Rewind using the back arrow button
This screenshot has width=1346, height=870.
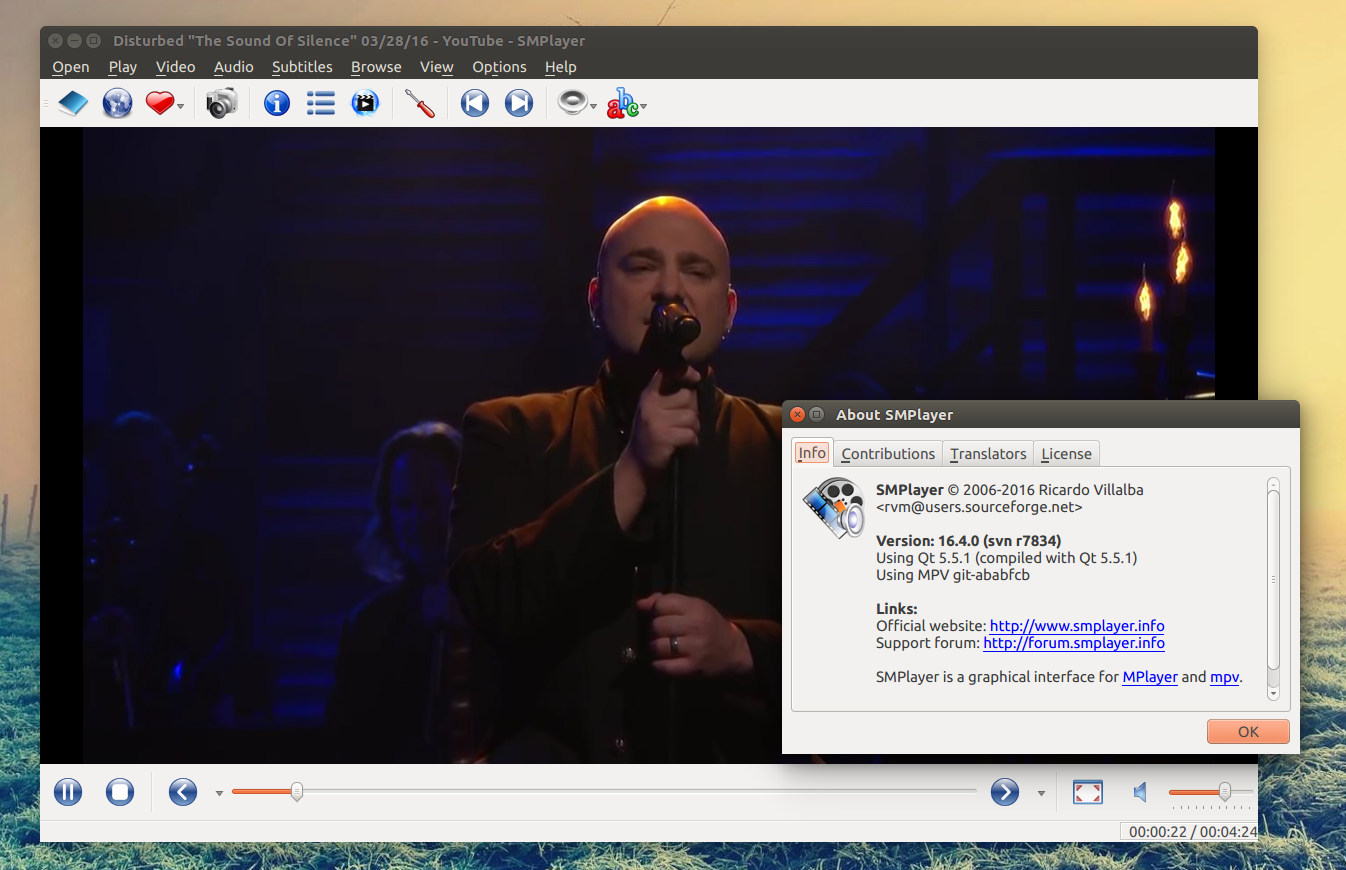183,793
